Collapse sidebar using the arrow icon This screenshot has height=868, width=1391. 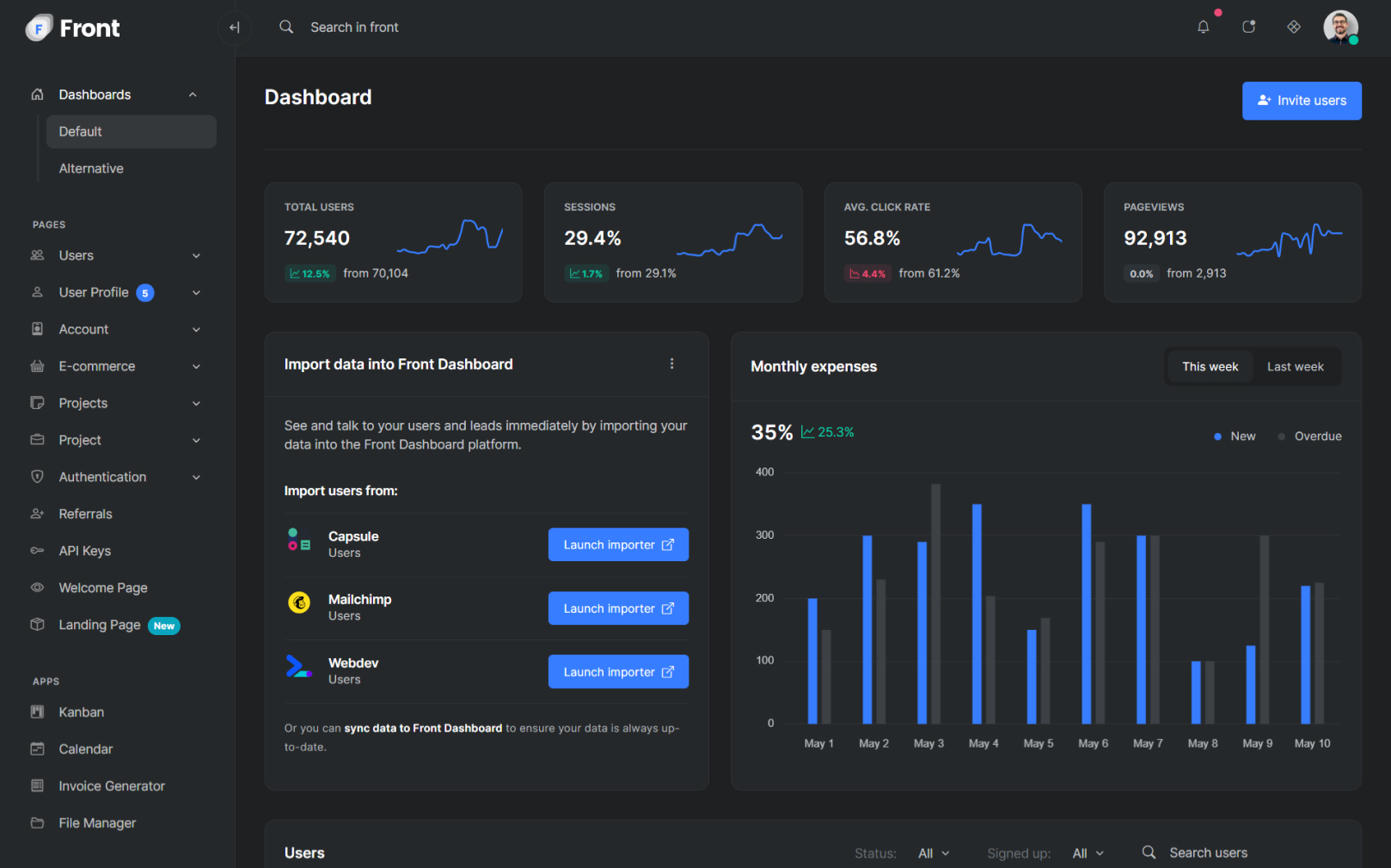[x=234, y=28]
